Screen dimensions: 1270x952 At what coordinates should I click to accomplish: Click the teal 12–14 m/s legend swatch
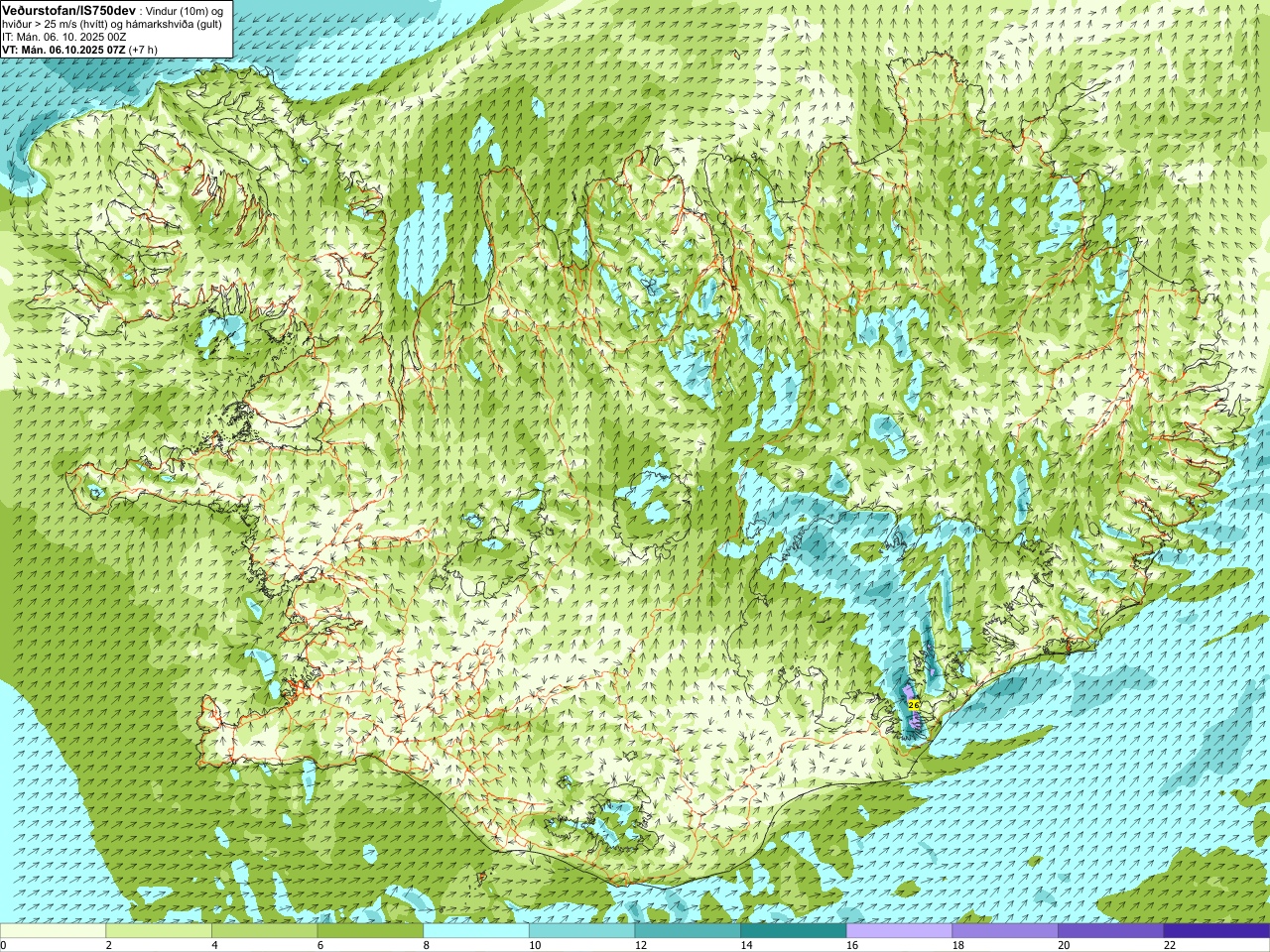point(688,931)
